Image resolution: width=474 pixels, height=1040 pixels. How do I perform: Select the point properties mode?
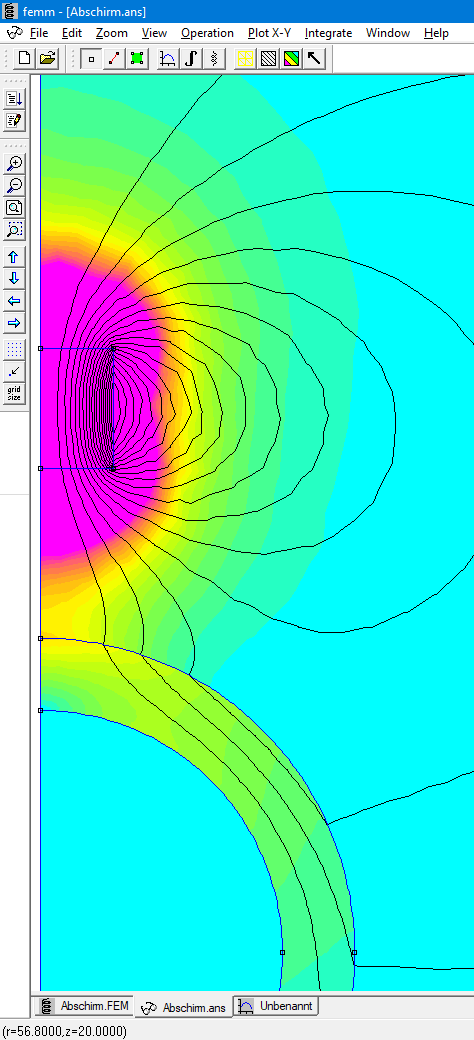pyautogui.click(x=91, y=58)
